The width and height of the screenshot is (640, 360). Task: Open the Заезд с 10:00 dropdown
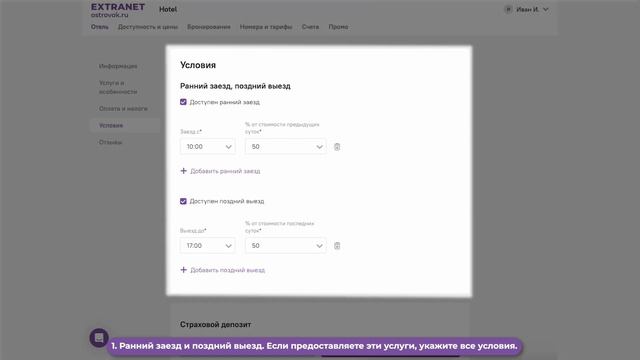(208, 147)
